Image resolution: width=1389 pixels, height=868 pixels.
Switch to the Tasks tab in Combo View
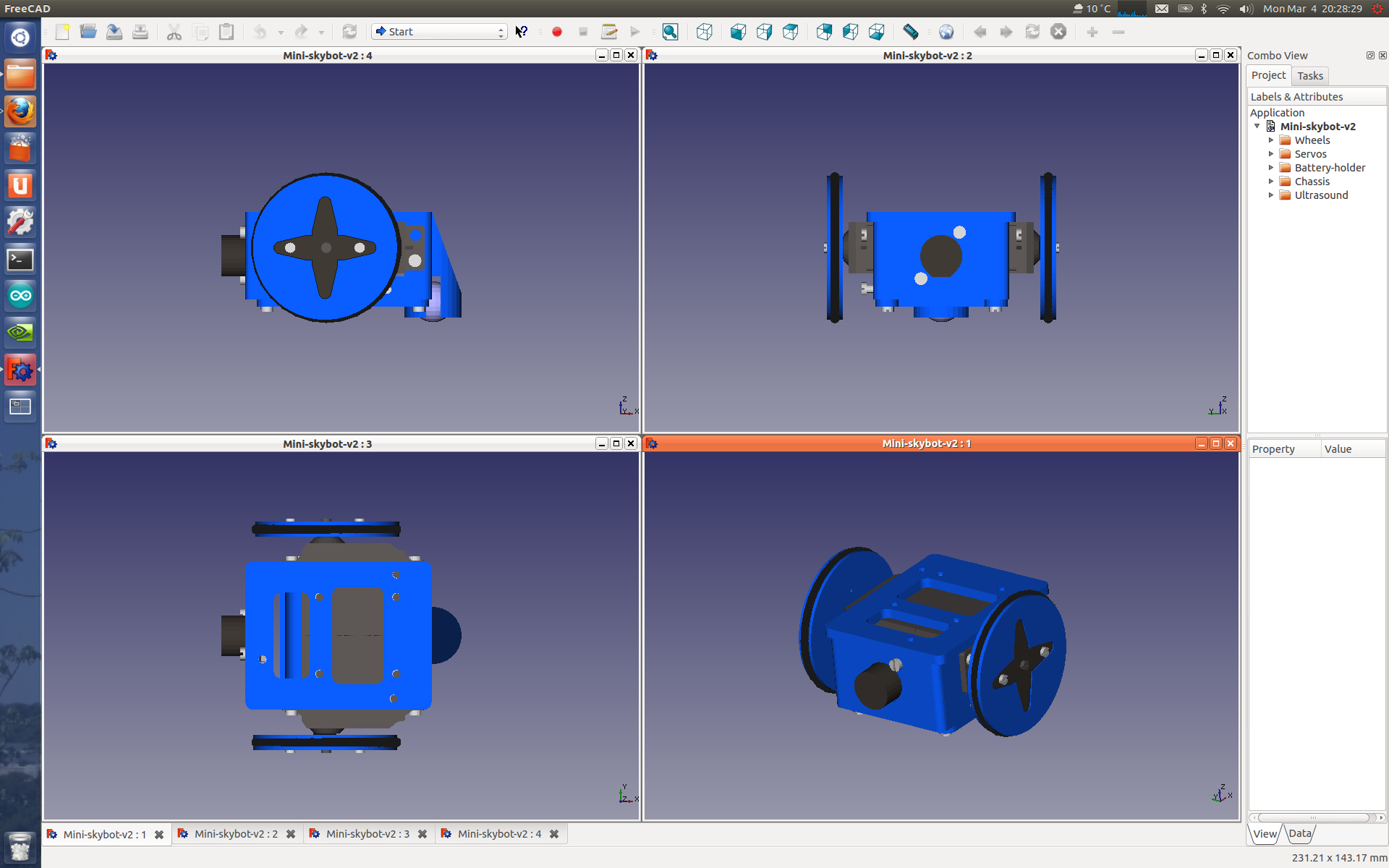1309,75
